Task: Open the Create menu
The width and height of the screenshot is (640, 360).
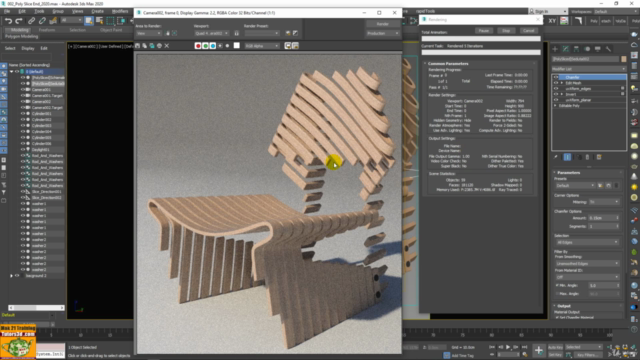Action: [97, 11]
